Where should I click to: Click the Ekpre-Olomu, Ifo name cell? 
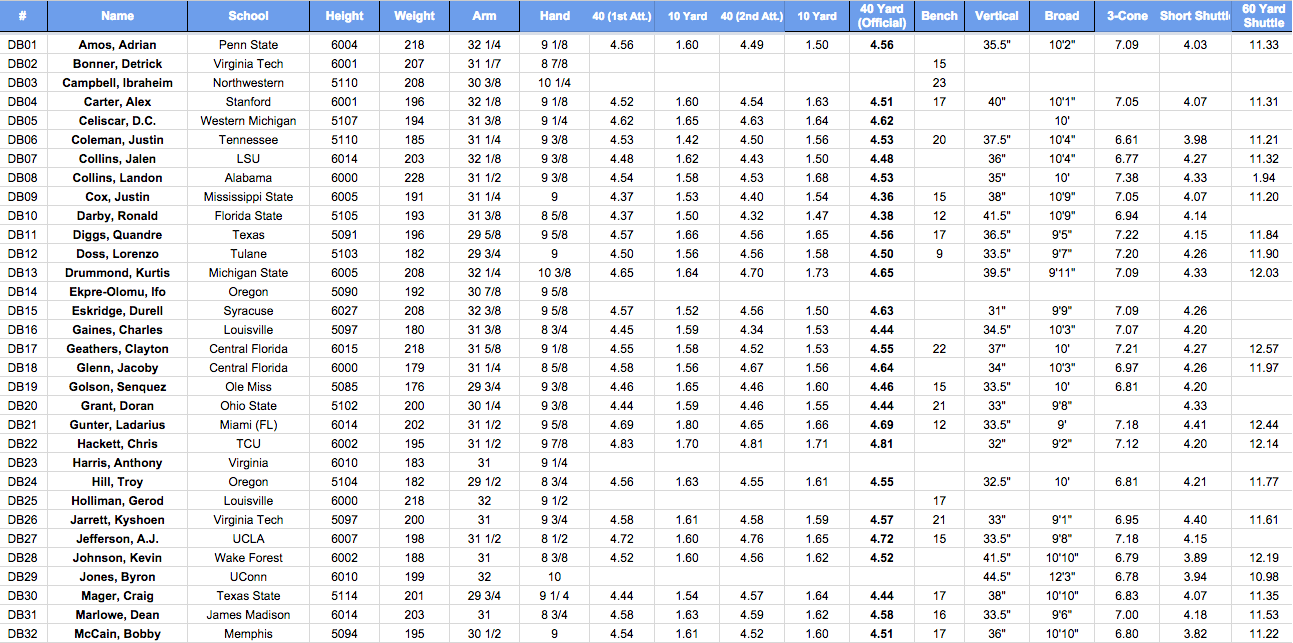point(117,292)
